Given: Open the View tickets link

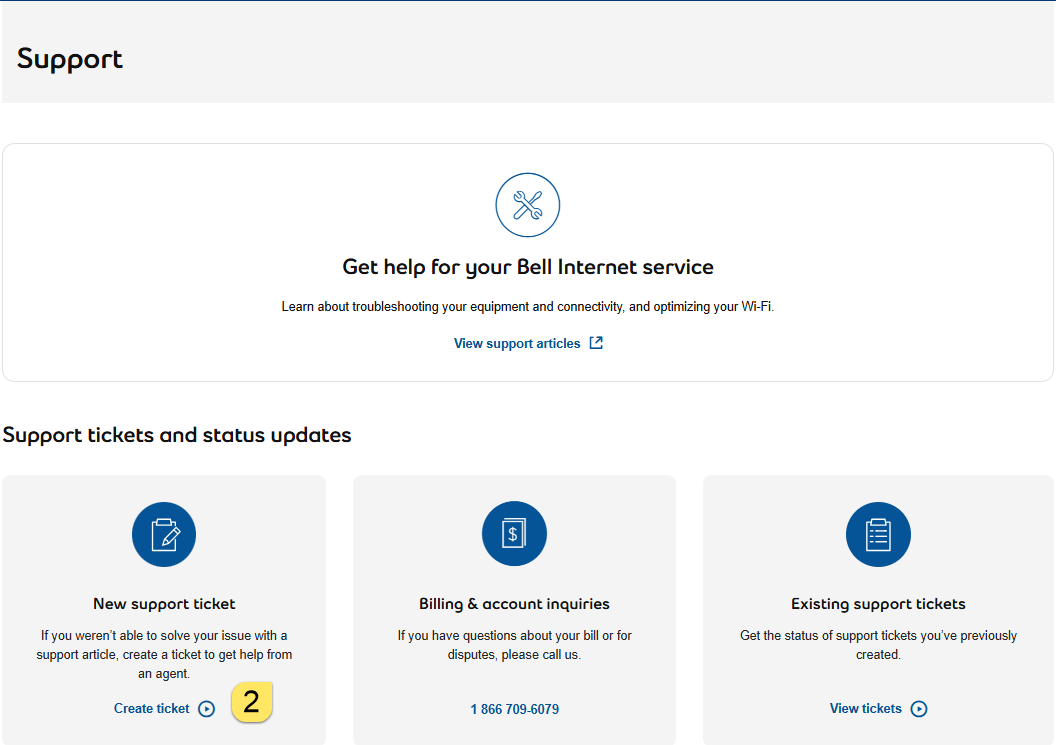Looking at the screenshot, I should 865,709.
